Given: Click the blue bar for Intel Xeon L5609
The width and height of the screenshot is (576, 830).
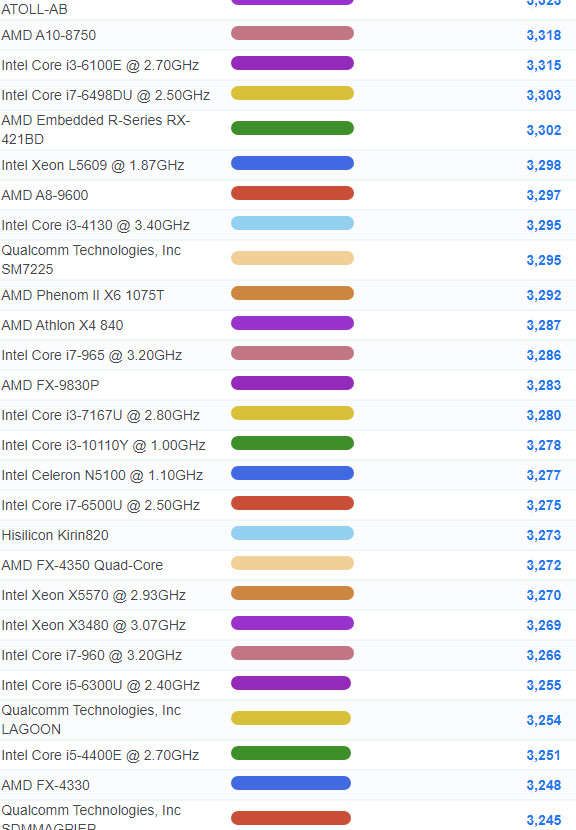Looking at the screenshot, I should (x=292, y=163).
